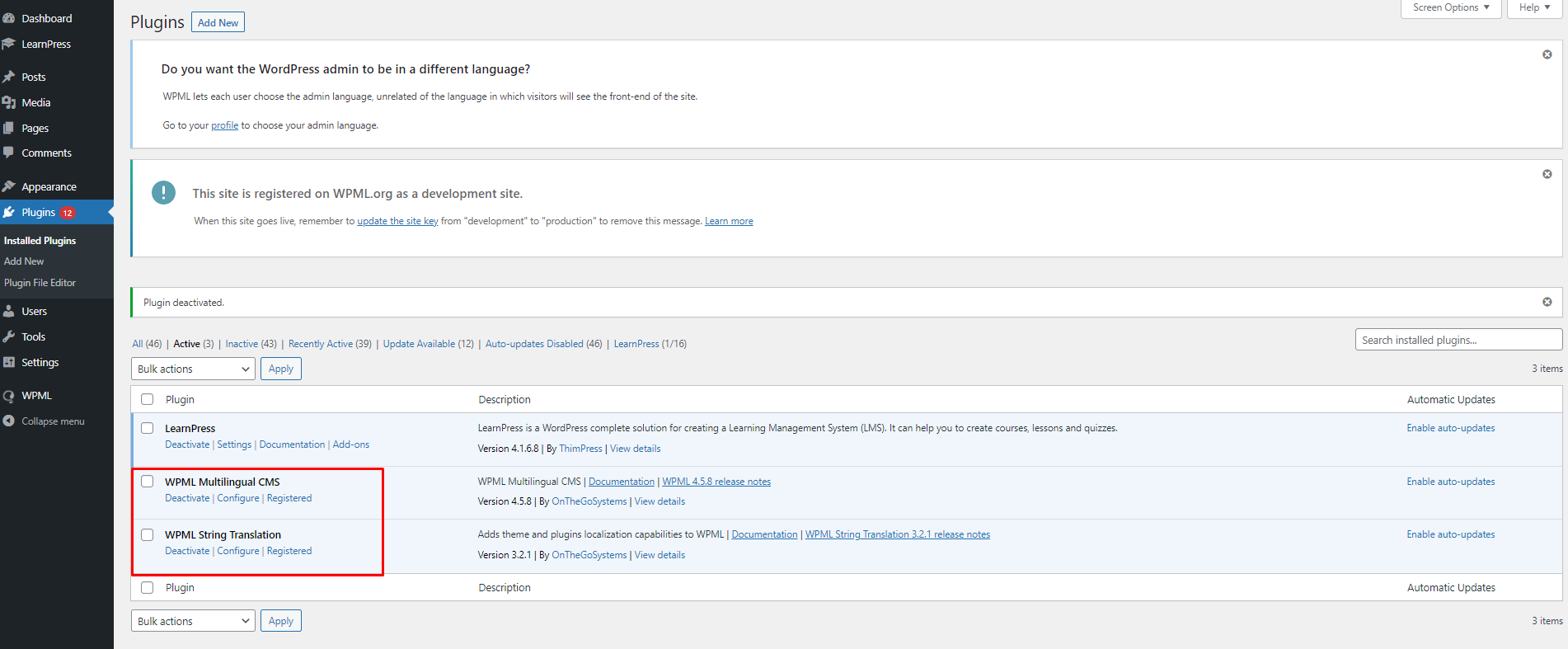Filter plugins by Auto-updates Disabled (46)

coord(543,344)
